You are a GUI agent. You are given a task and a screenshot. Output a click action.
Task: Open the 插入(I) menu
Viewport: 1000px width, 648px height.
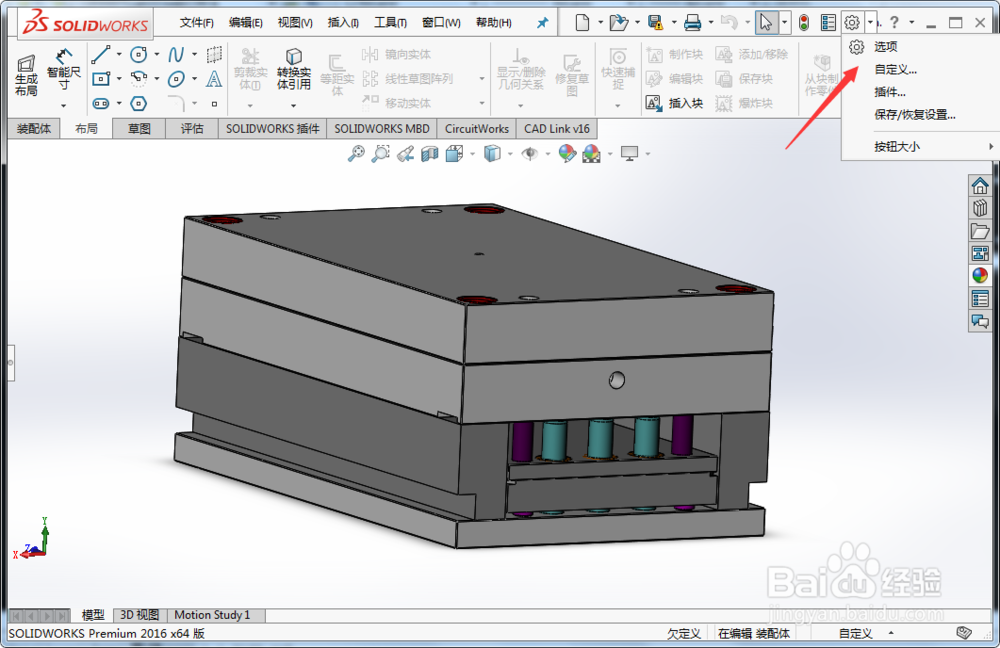[x=343, y=23]
